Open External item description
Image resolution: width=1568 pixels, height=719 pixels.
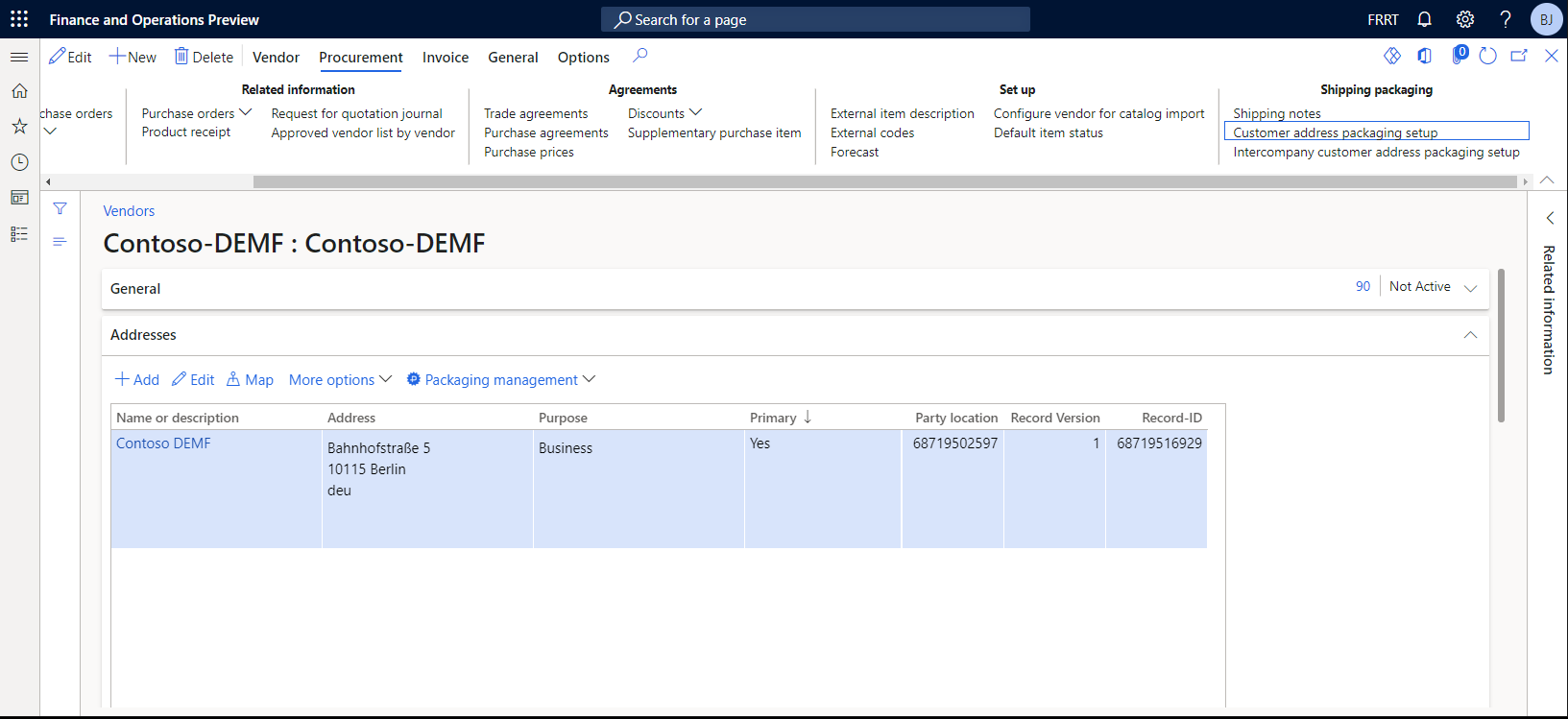(x=903, y=113)
